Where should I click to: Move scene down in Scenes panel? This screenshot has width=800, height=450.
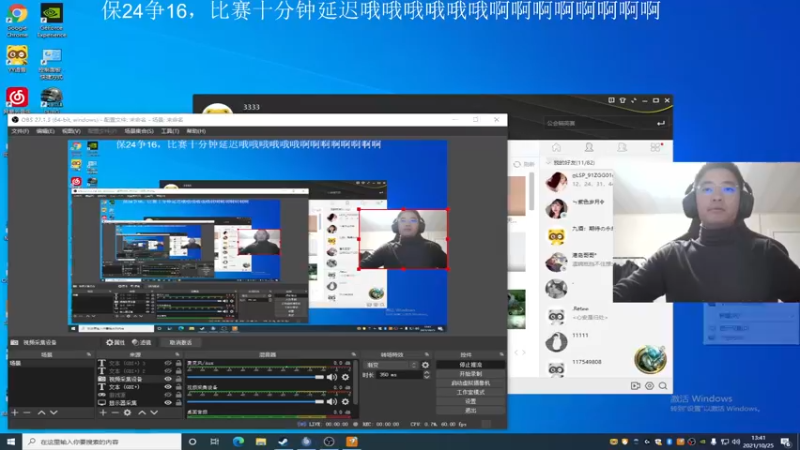click(54, 412)
